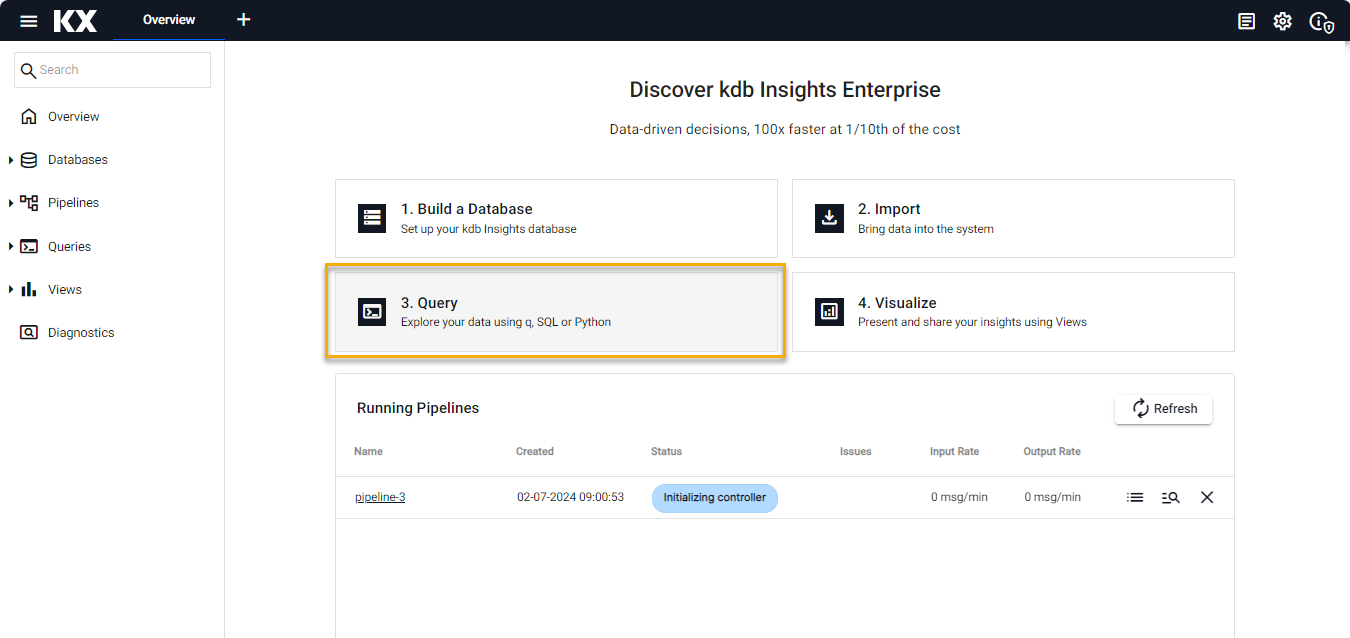The height and width of the screenshot is (638, 1350).
Task: Select Queries in the sidebar
Action: (x=70, y=246)
